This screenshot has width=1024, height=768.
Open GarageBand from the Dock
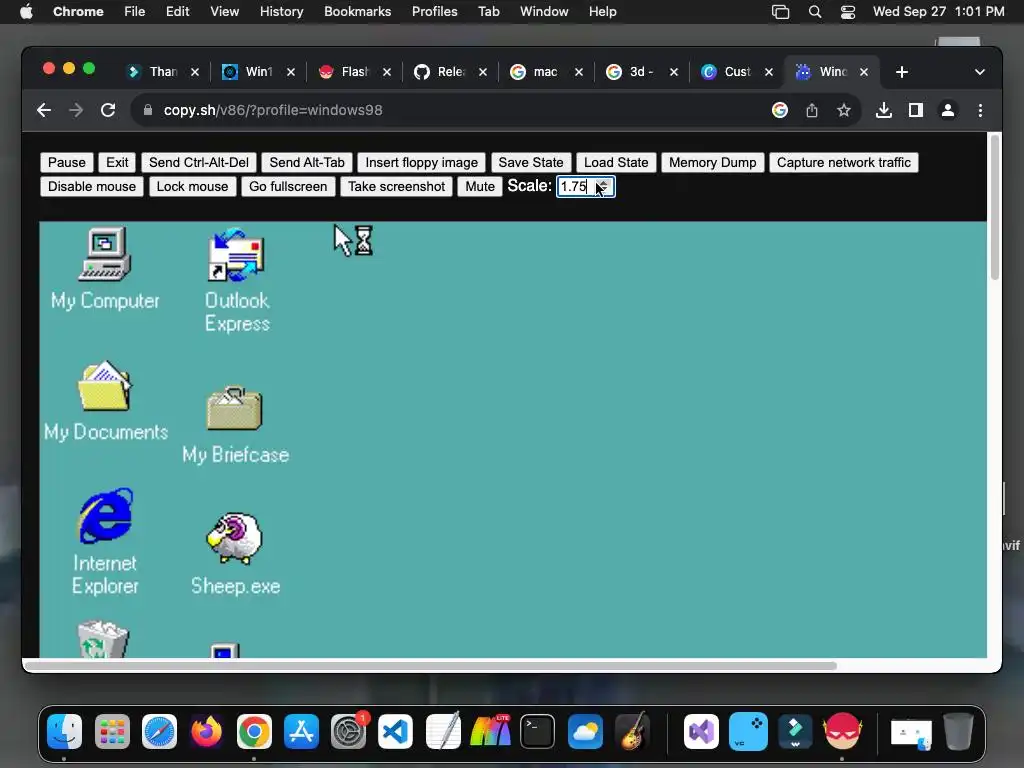(632, 731)
